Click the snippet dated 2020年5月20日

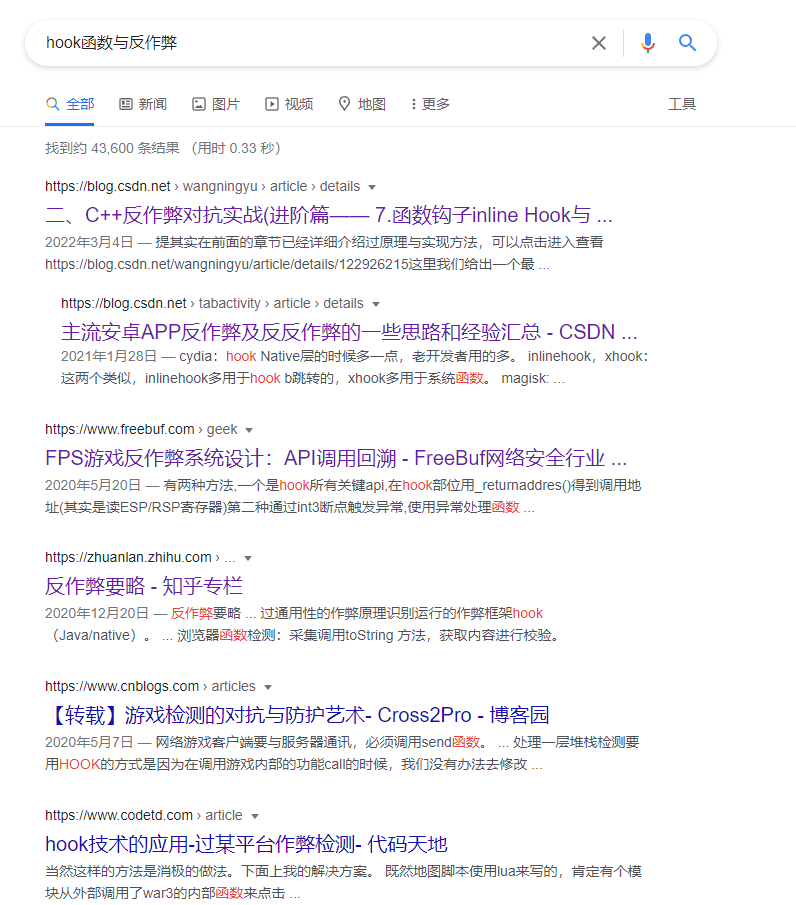pos(343,496)
